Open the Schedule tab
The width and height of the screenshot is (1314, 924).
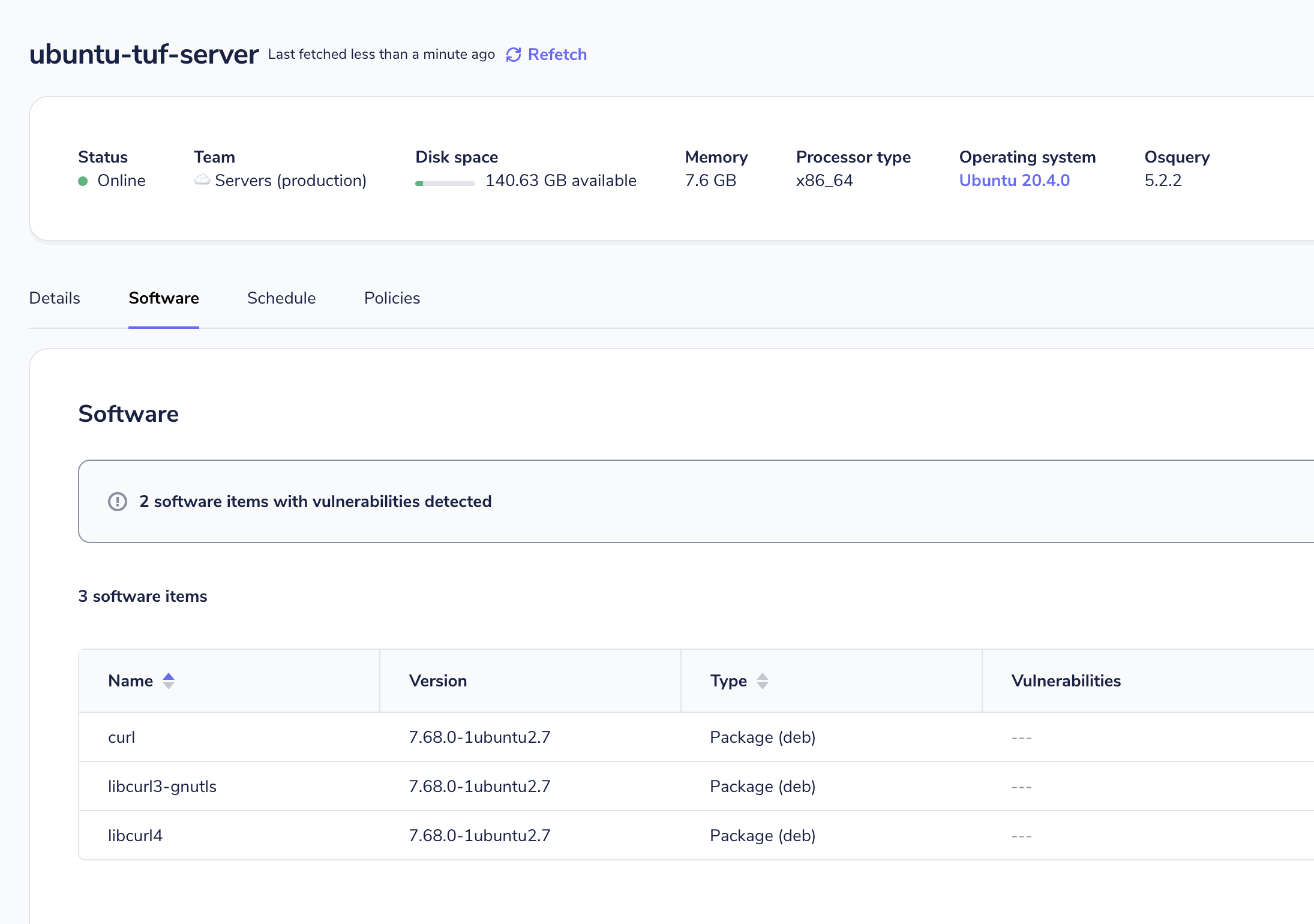[x=281, y=298]
